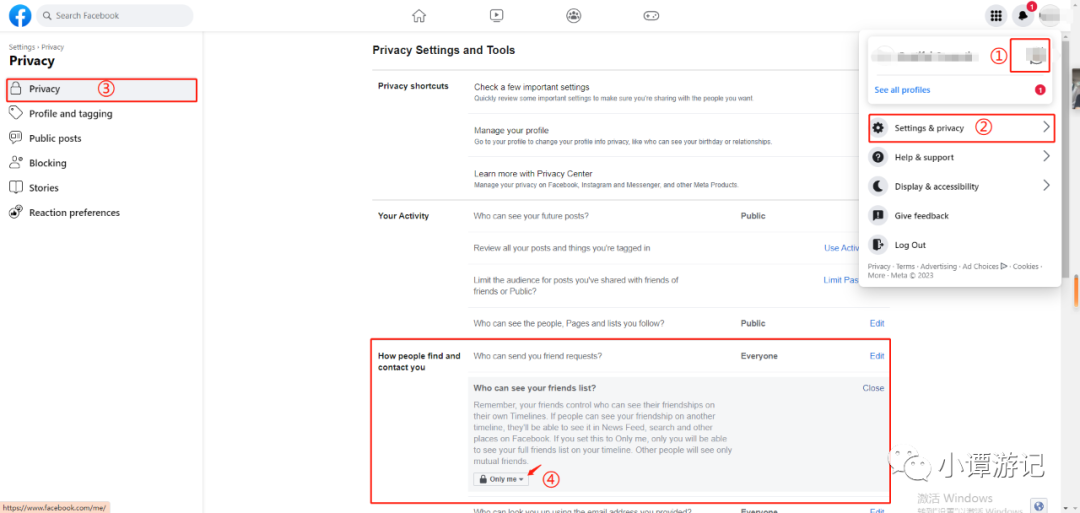The image size is (1080, 513).
Task: Expand the Settings & privacy chevron
Action: point(1046,127)
